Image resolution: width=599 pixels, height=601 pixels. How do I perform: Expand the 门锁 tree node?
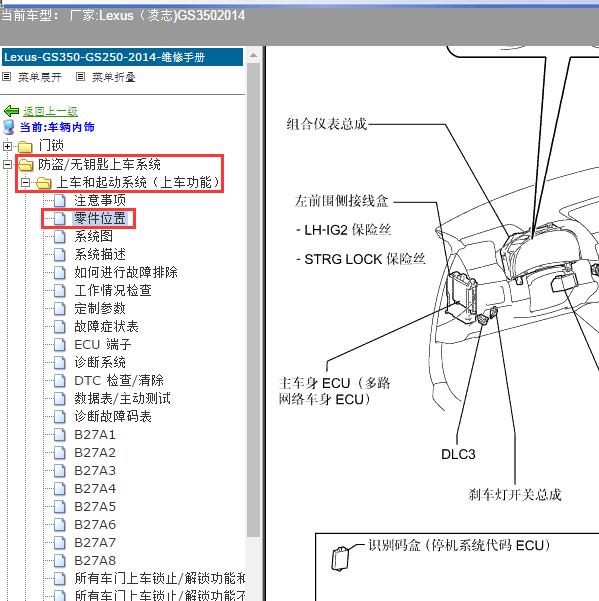click(x=7, y=146)
